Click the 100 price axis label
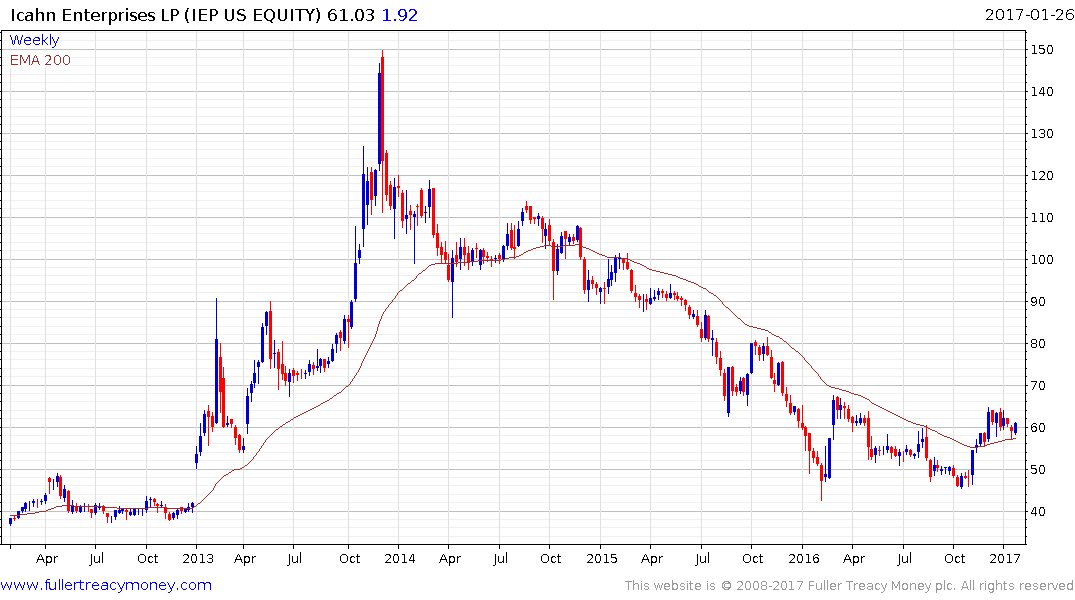This screenshot has height=600, width=1075. pyautogui.click(x=1042, y=259)
